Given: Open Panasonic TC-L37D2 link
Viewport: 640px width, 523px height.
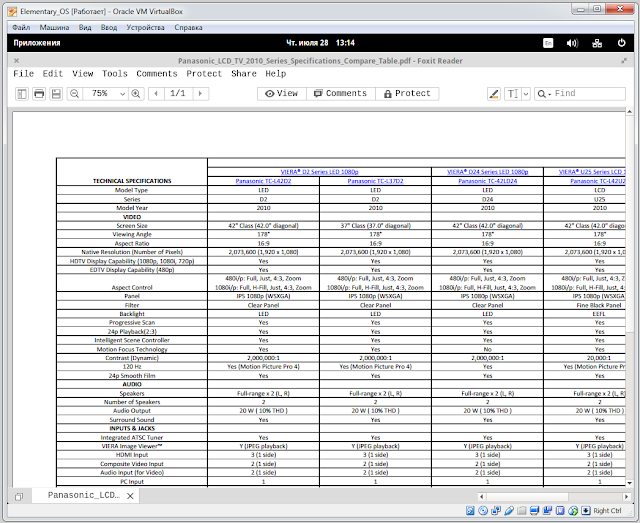Looking at the screenshot, I should point(376,181).
